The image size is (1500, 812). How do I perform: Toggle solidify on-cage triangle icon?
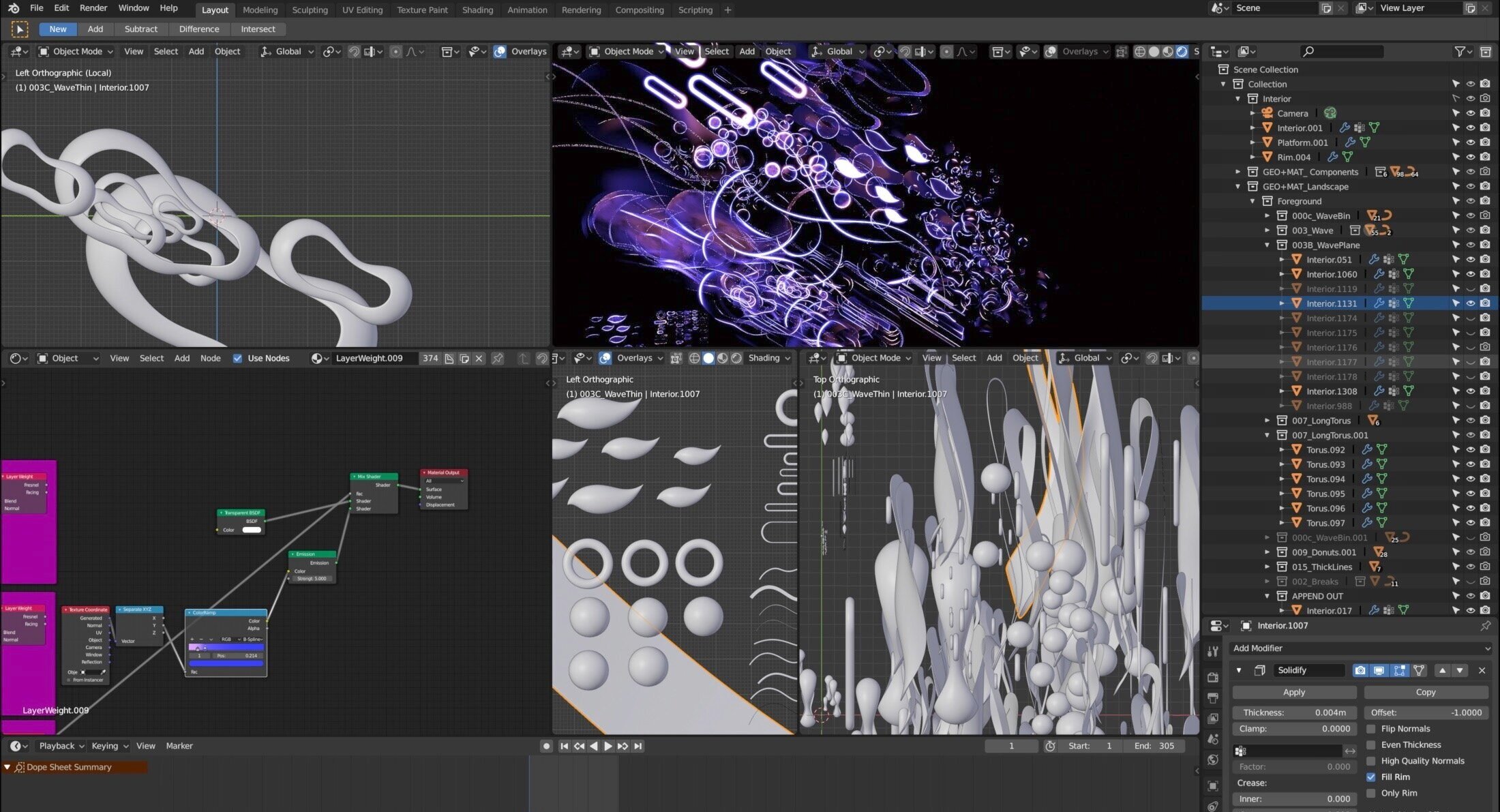click(x=1419, y=670)
